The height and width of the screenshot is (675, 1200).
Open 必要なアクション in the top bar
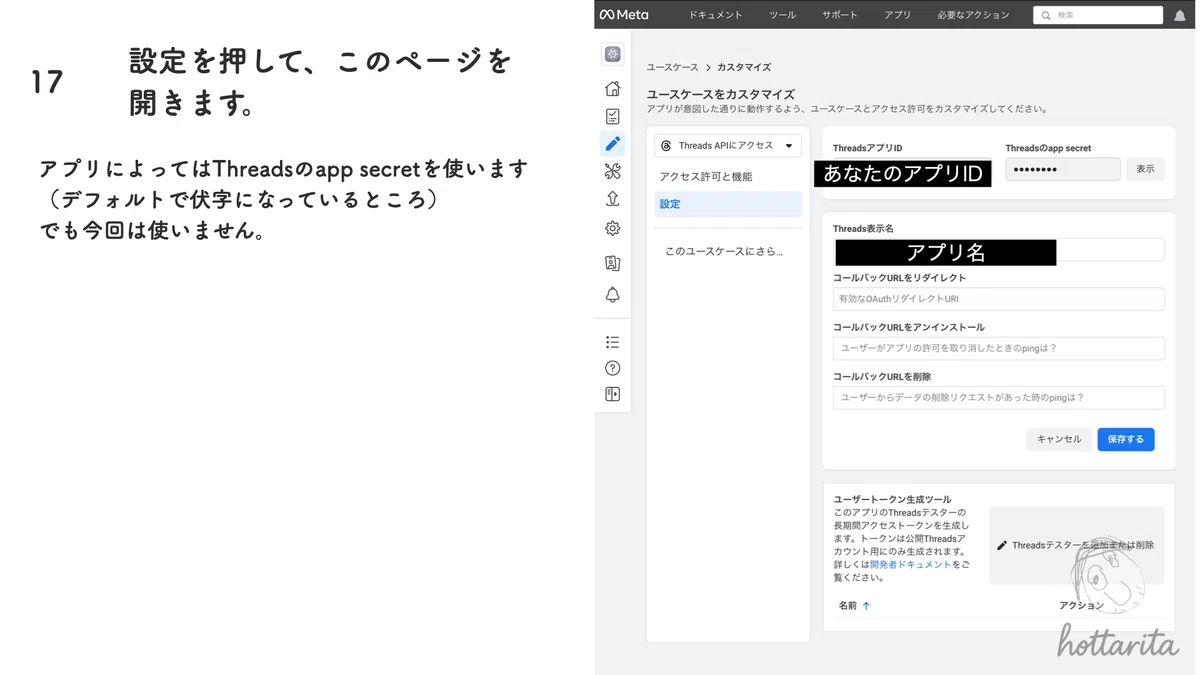(973, 15)
